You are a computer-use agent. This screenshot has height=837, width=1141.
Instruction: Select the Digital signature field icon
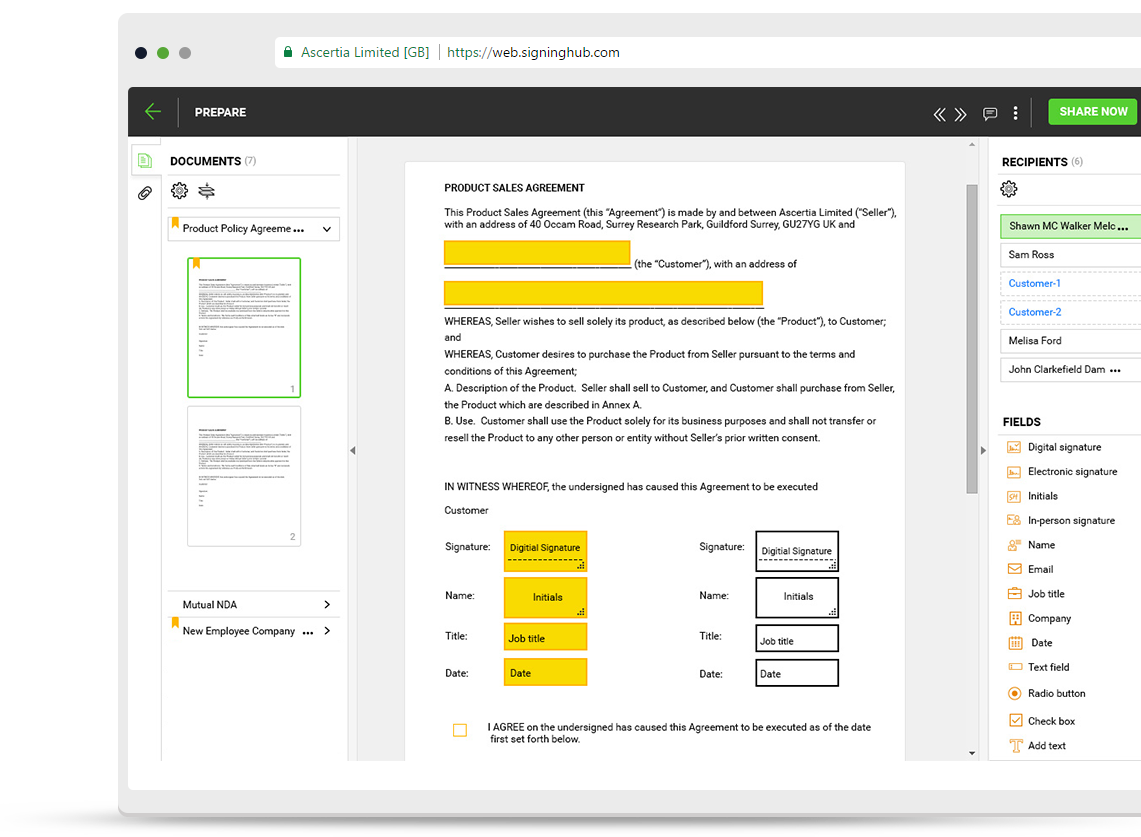coord(1015,447)
